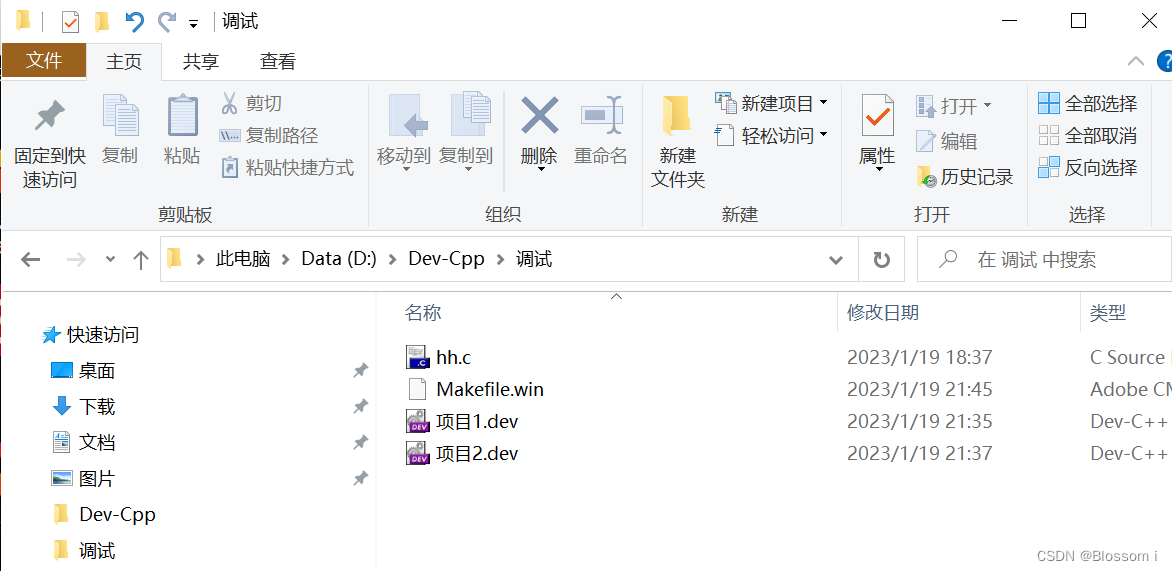Open the Move to (移动到) command
The image size is (1172, 571).
click(404, 132)
